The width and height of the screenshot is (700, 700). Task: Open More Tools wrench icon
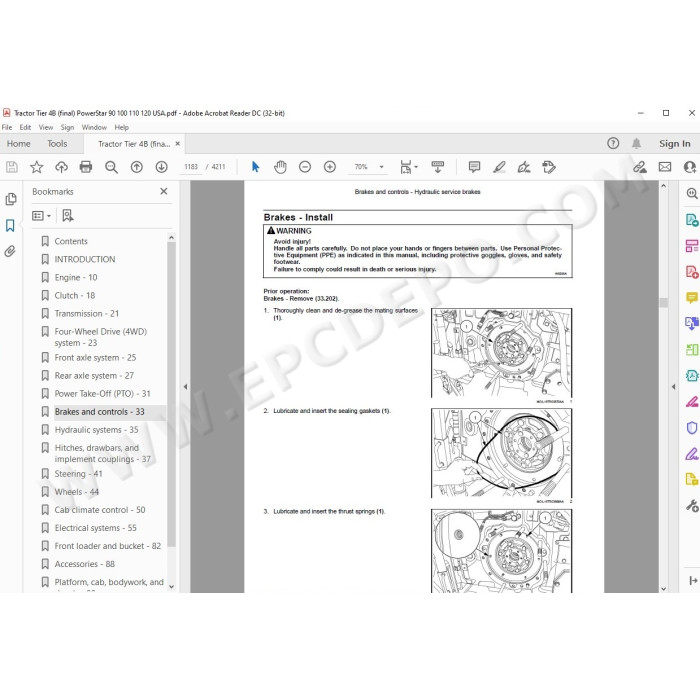point(692,506)
